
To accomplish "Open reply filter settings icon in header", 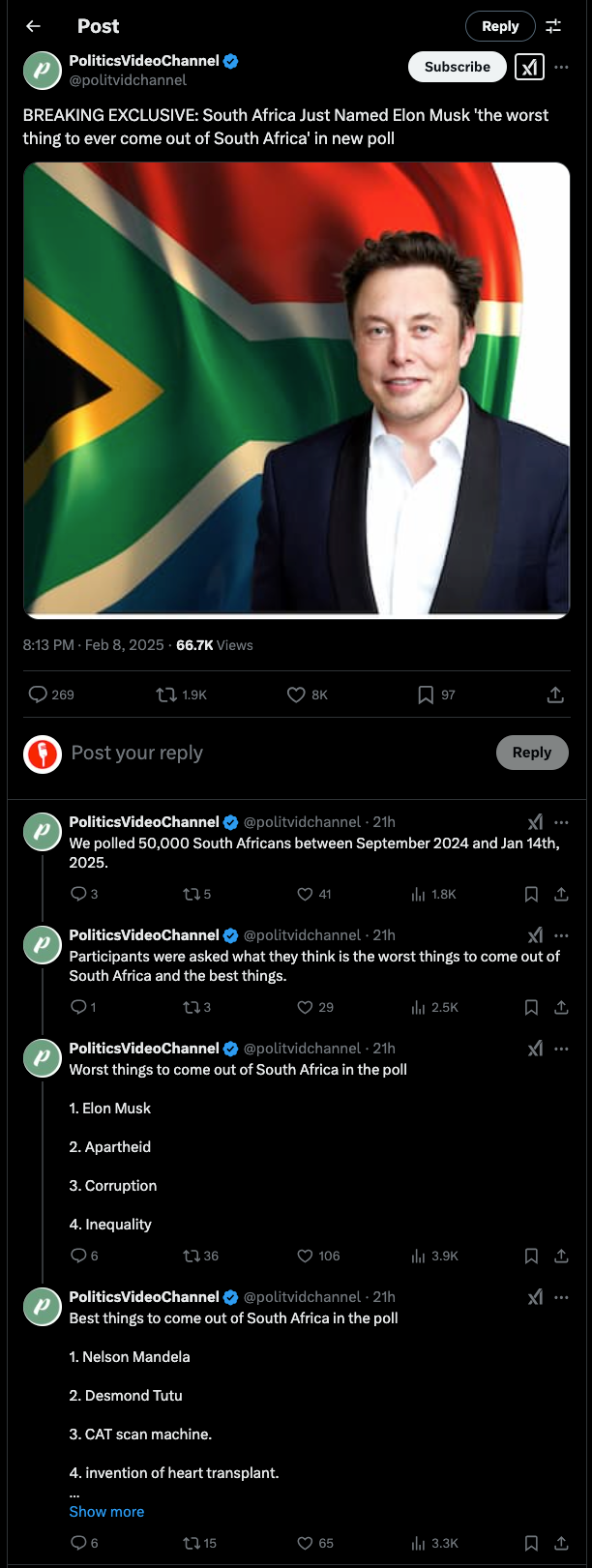I will tap(553, 26).
